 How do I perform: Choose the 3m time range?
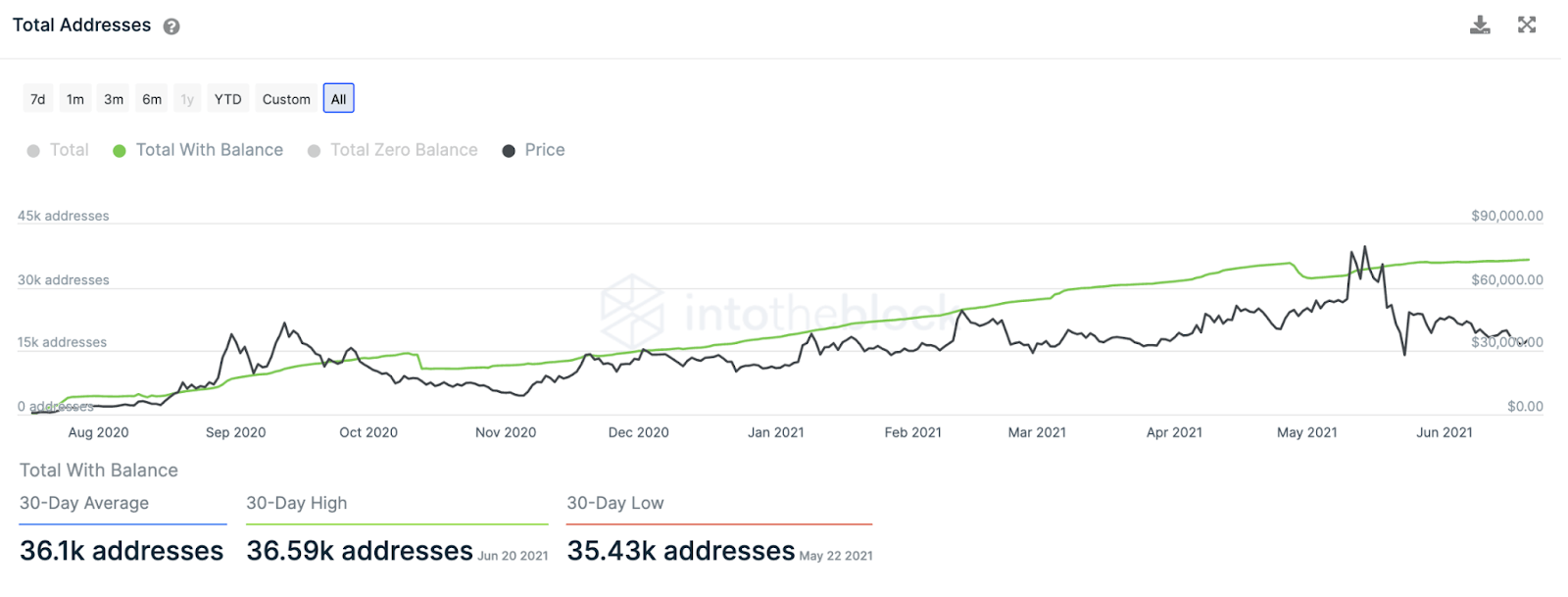coord(114,99)
